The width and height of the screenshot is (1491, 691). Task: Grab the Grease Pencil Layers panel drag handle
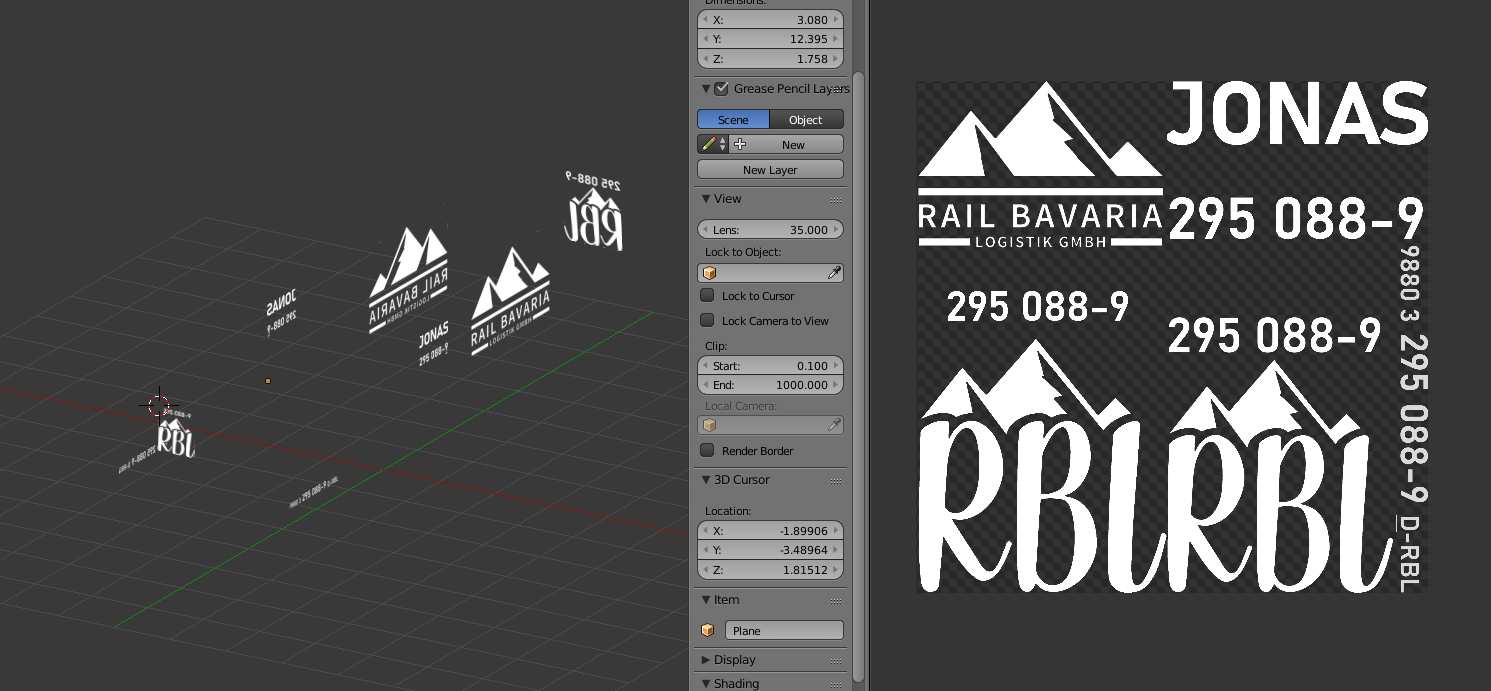(x=837, y=89)
